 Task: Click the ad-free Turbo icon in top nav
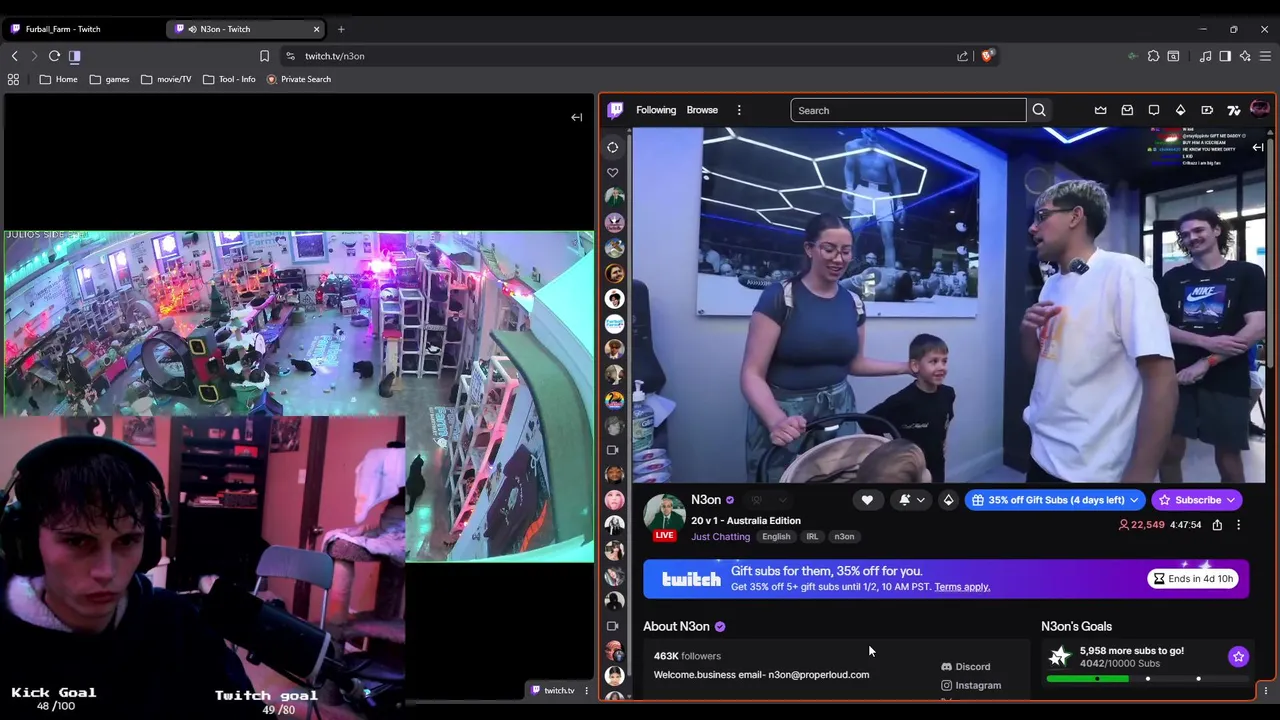pos(1207,110)
